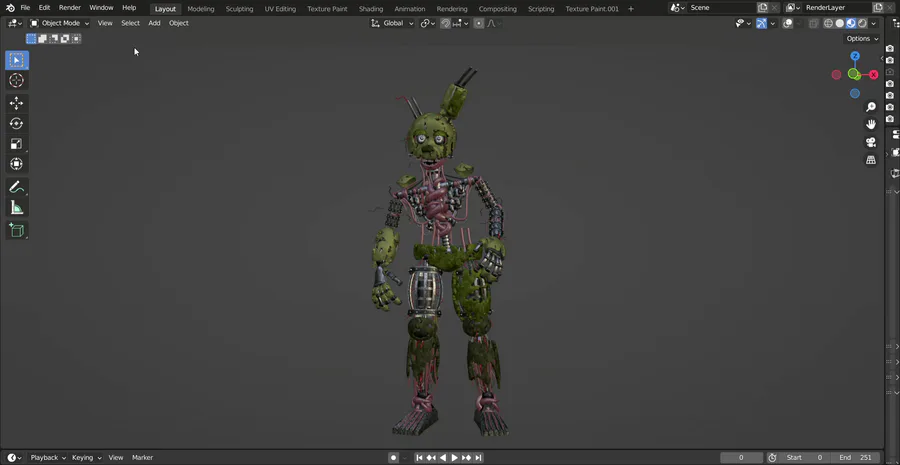The height and width of the screenshot is (465, 900).
Task: Open the Keying dropdown in timeline
Action: pos(87,458)
